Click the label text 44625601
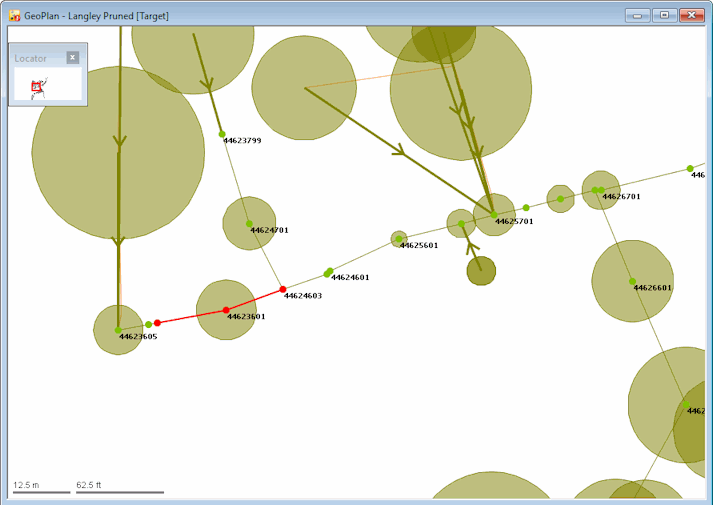 [x=419, y=245]
